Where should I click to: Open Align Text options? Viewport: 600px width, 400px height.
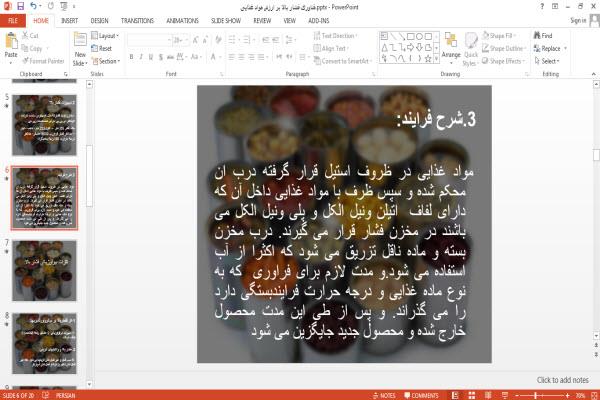pyautogui.click(x=331, y=48)
